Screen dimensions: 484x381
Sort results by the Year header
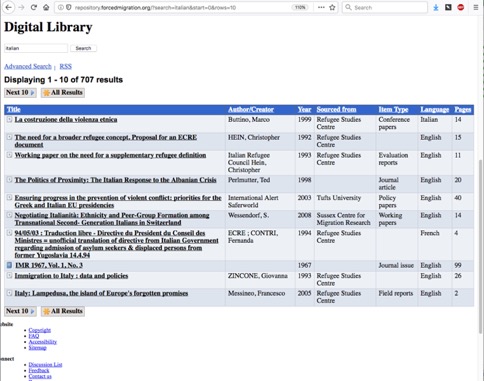click(304, 109)
